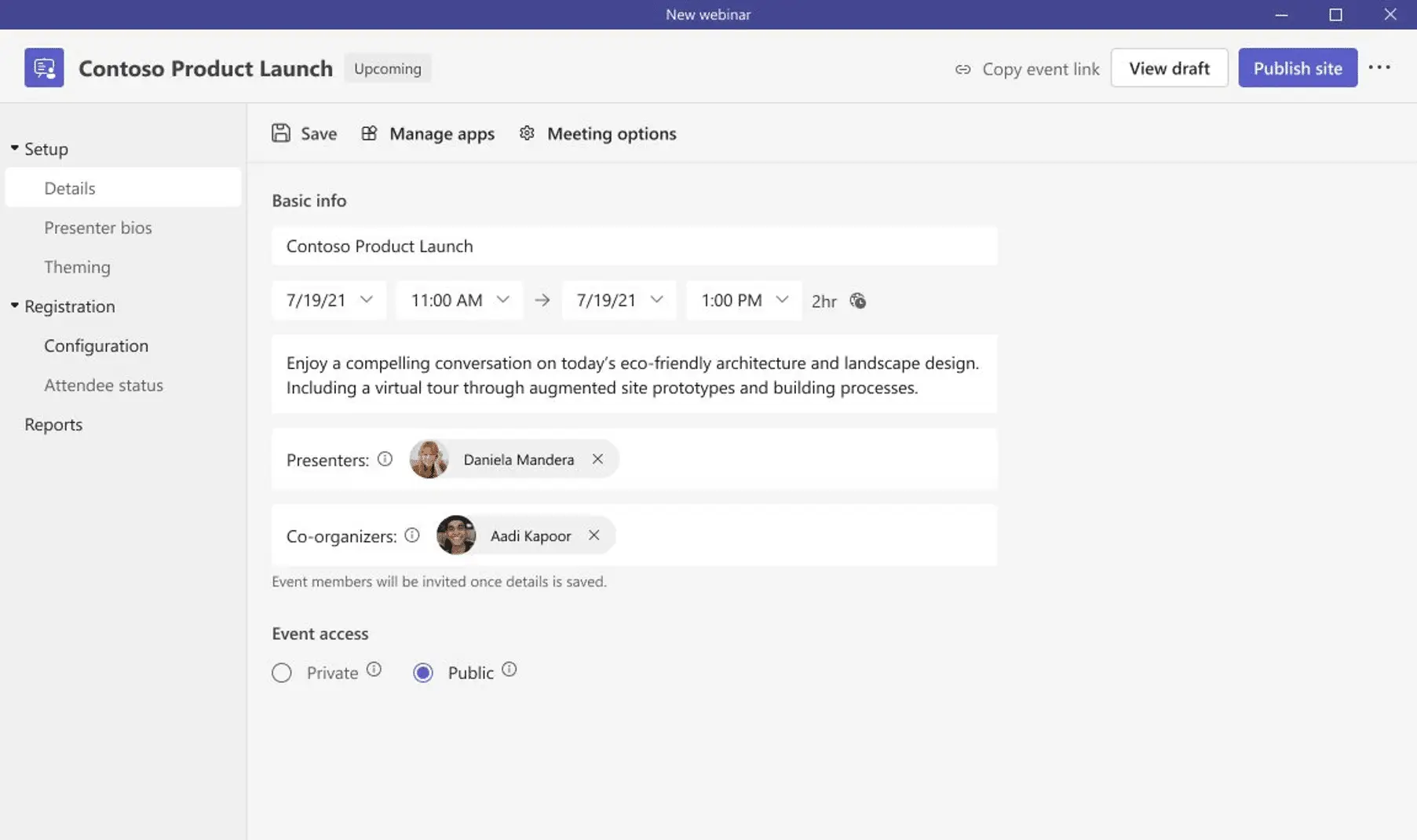Click the Save floppy disk icon

click(x=281, y=133)
